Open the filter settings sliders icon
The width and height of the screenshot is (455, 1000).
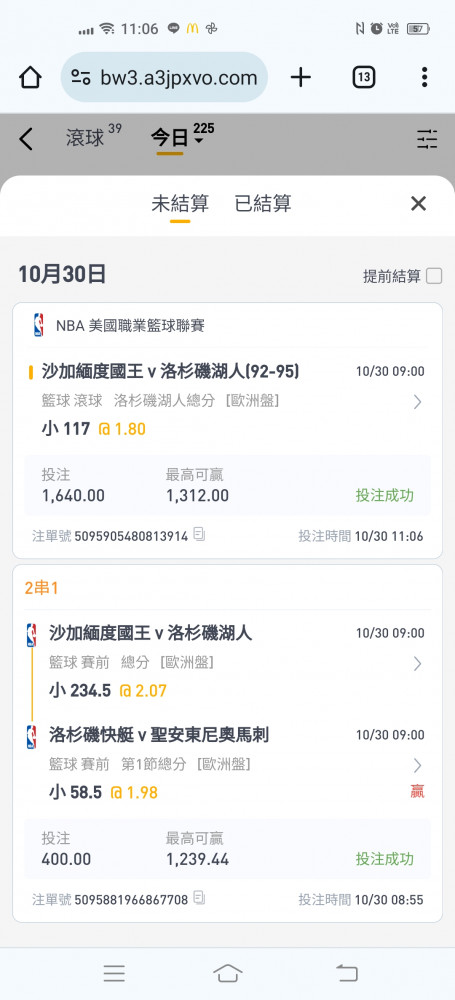pos(427,138)
